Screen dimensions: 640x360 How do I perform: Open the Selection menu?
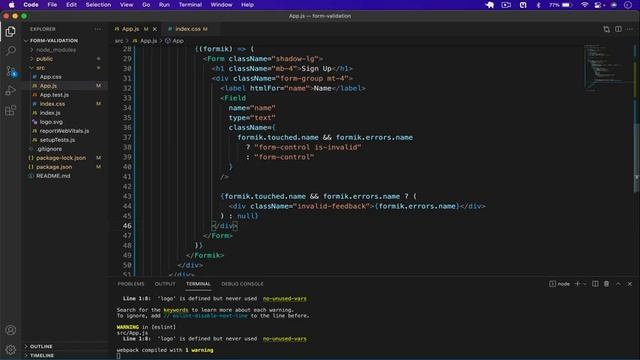click(x=98, y=5)
